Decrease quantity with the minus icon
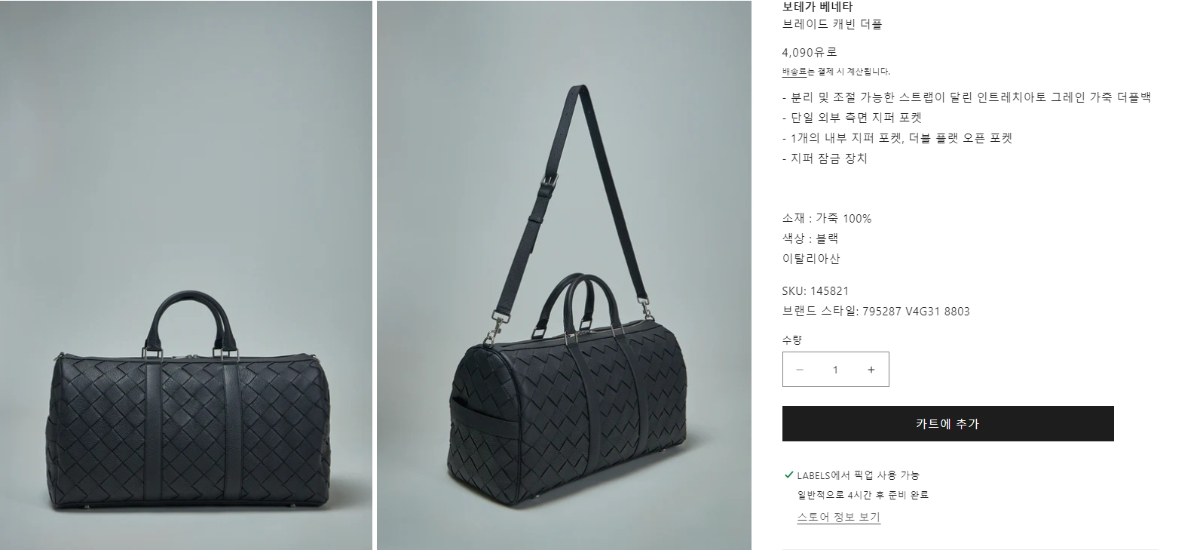This screenshot has width=1200, height=550. coord(800,369)
